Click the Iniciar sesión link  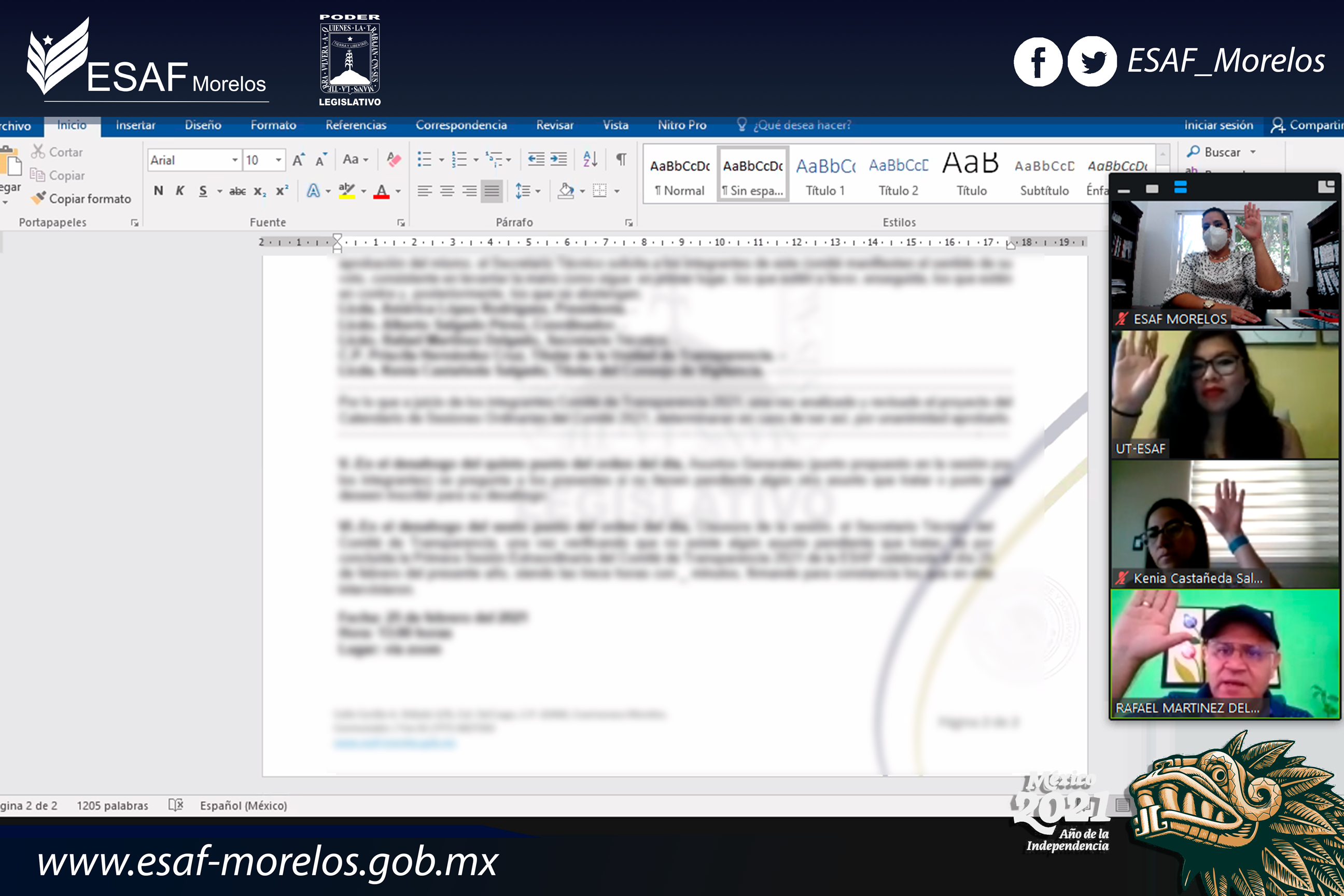(1219, 125)
